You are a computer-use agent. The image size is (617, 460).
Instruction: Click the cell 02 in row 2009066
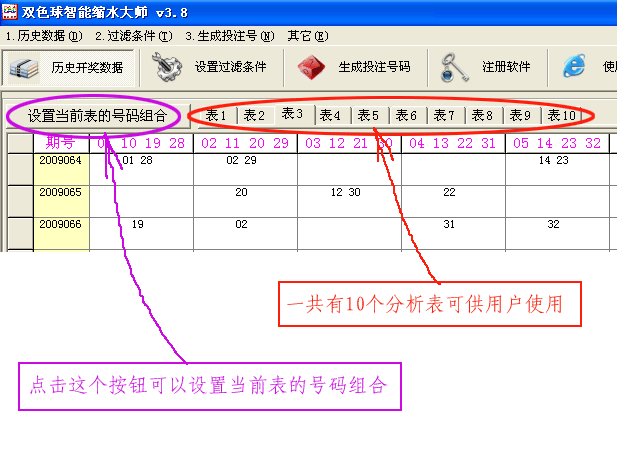tap(245, 233)
